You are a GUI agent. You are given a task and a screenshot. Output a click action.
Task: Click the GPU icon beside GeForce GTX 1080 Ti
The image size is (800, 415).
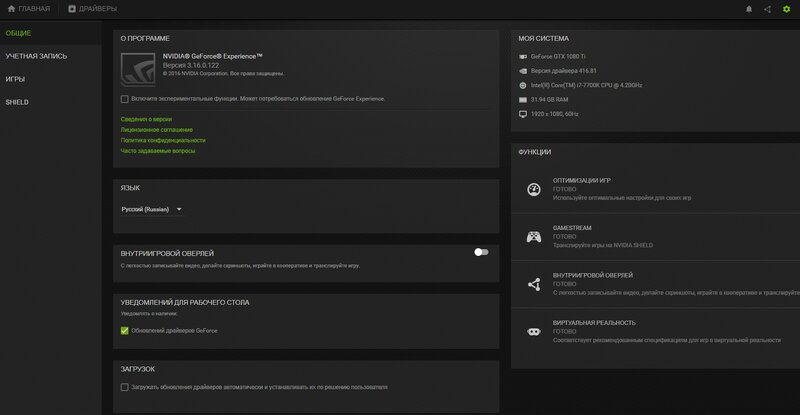[x=523, y=57]
